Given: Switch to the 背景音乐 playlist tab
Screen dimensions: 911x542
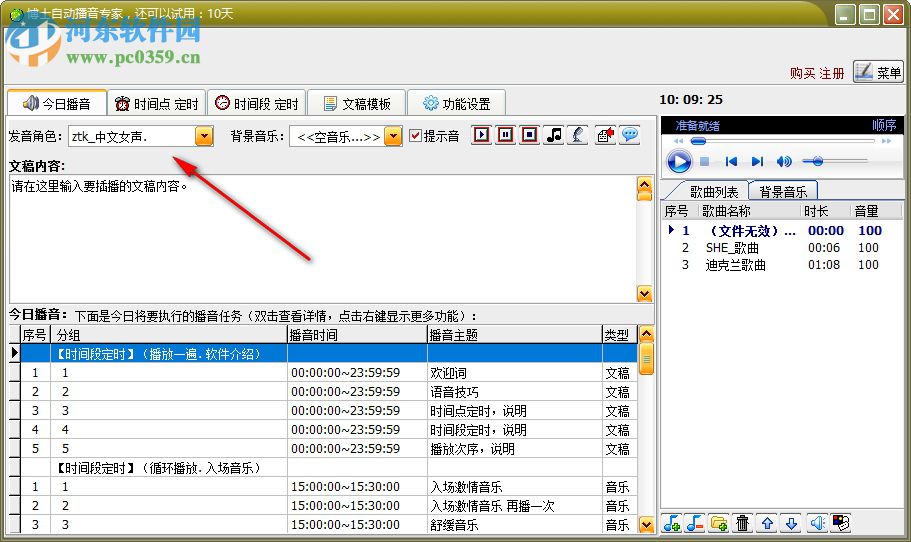Looking at the screenshot, I should coord(783,191).
